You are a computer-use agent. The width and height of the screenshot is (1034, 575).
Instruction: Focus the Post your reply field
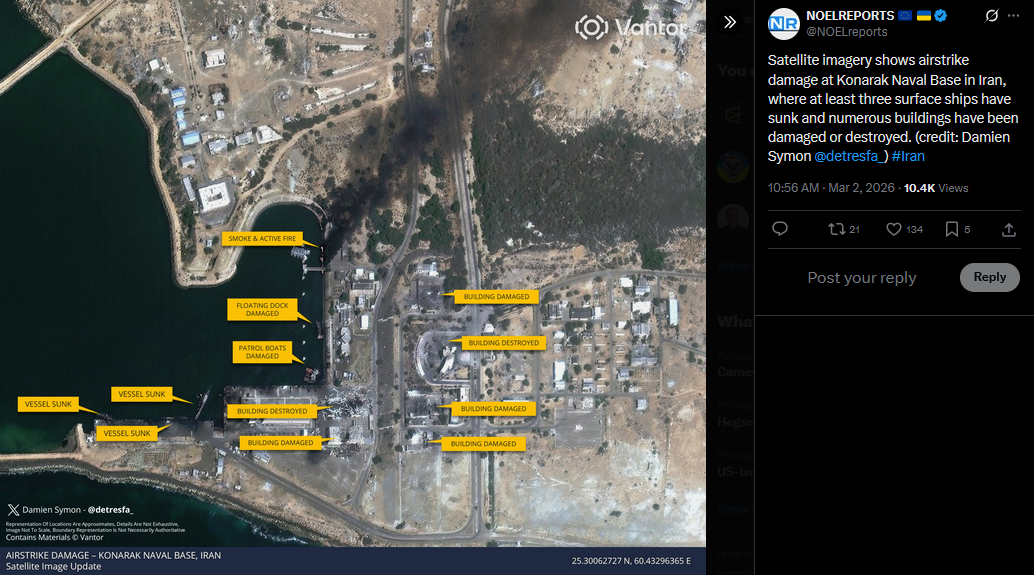pyautogui.click(x=861, y=278)
